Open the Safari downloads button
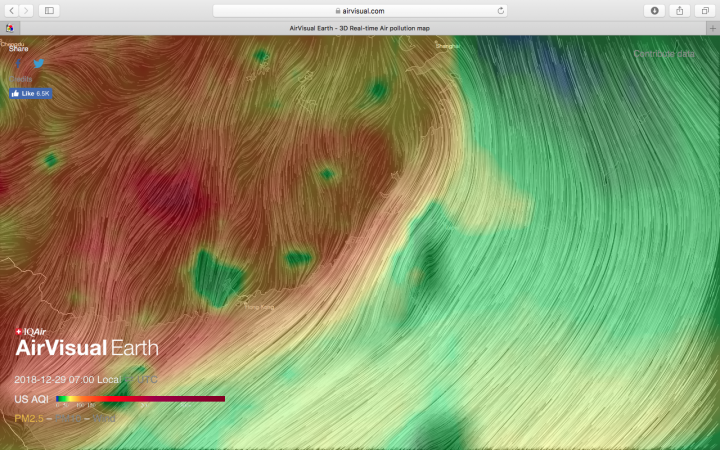 pyautogui.click(x=654, y=11)
